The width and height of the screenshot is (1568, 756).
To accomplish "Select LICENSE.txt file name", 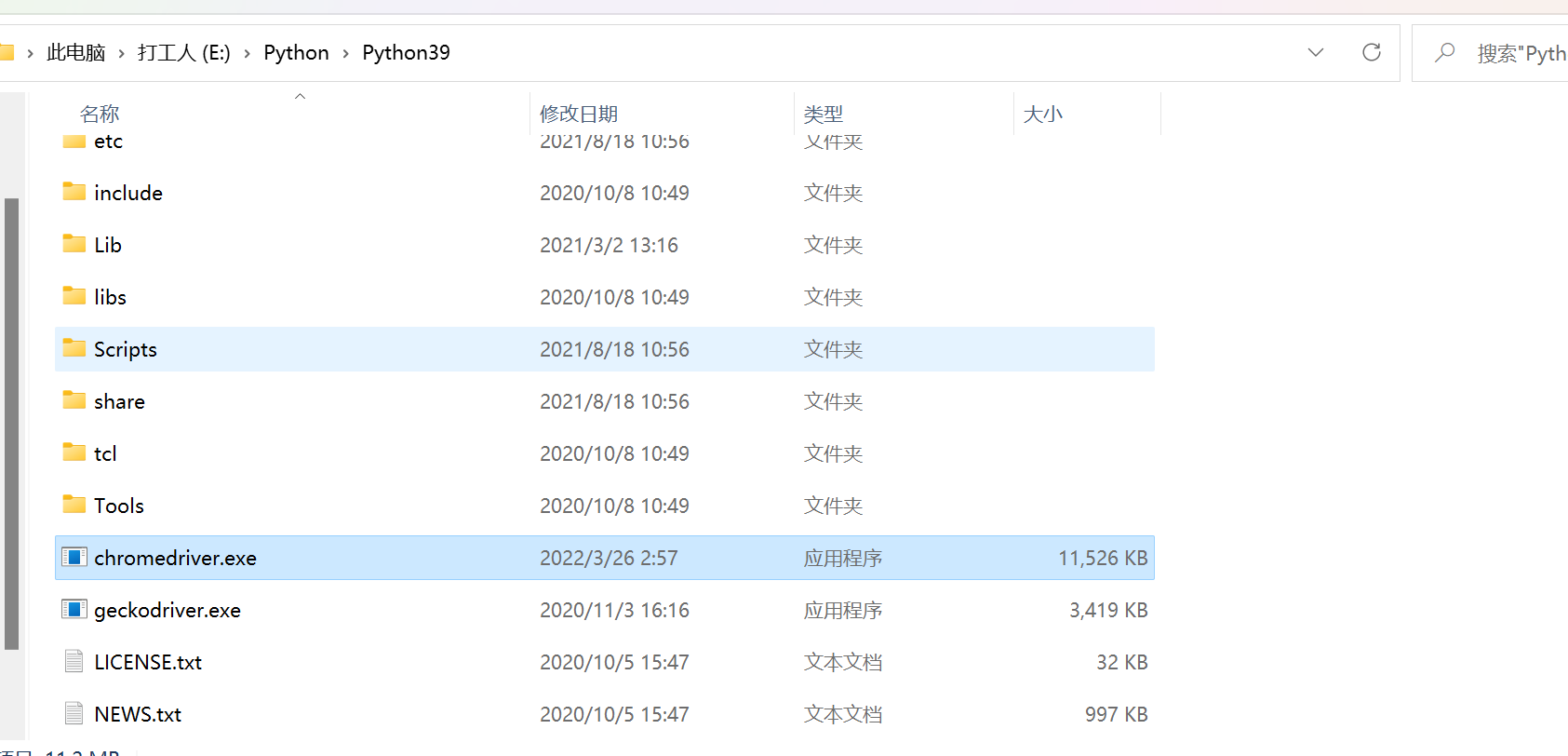I will pyautogui.click(x=148, y=662).
